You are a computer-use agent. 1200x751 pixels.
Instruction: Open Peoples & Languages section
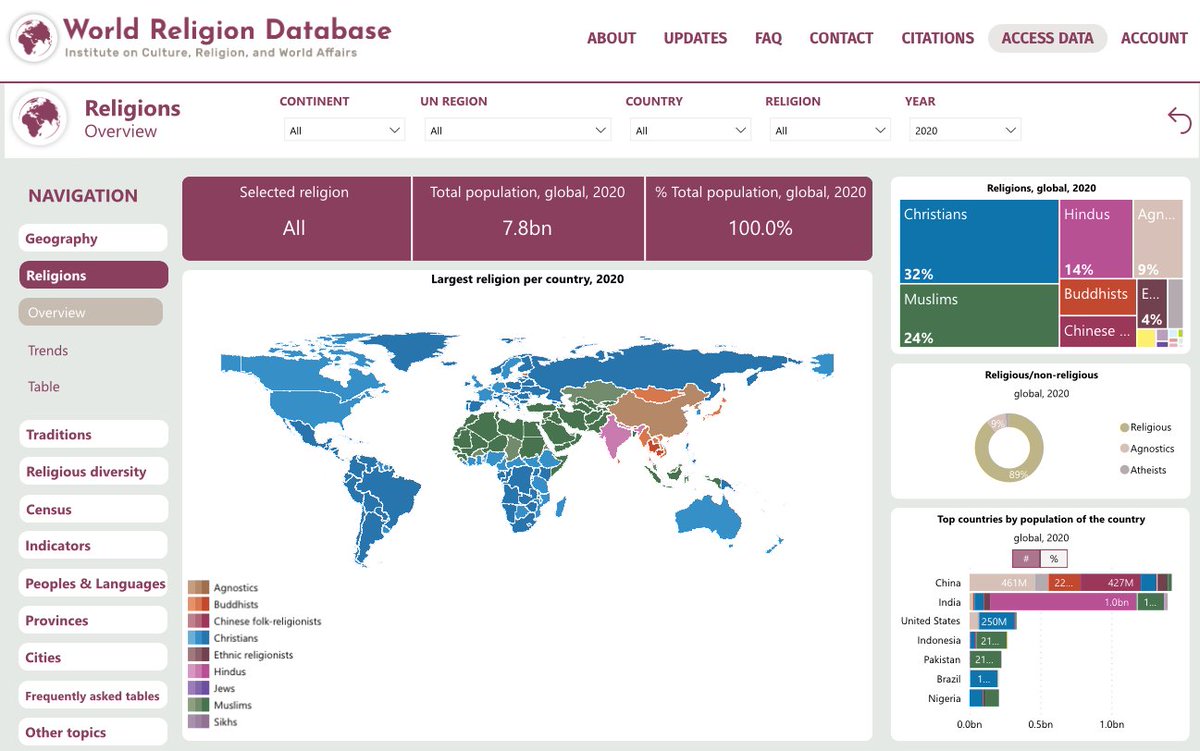tap(93, 583)
